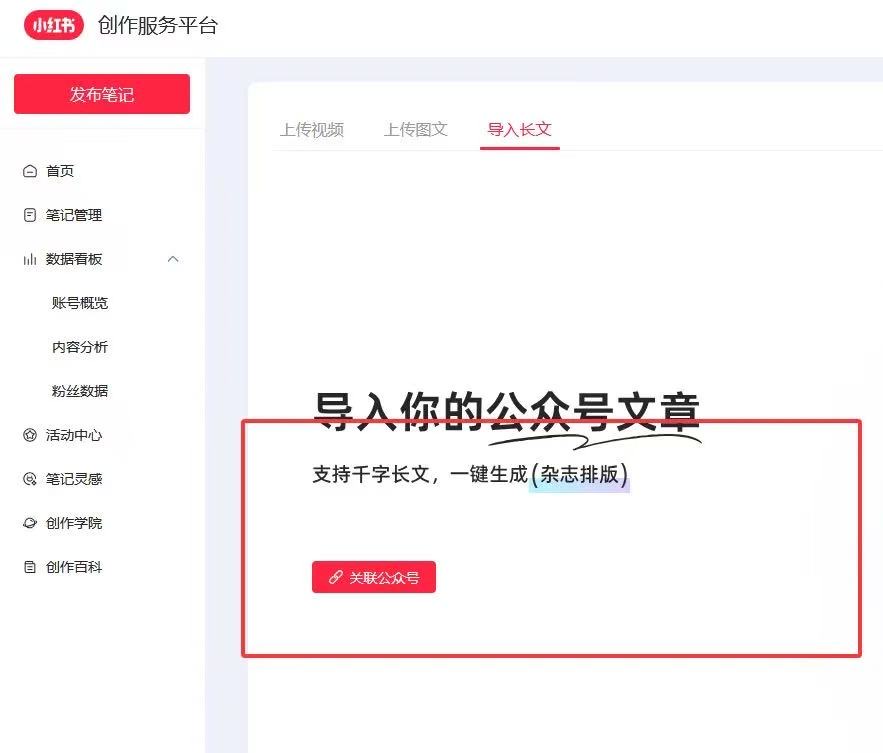The height and width of the screenshot is (753, 883).
Task: Click the 活动中心 star badge icon
Action: [30, 435]
